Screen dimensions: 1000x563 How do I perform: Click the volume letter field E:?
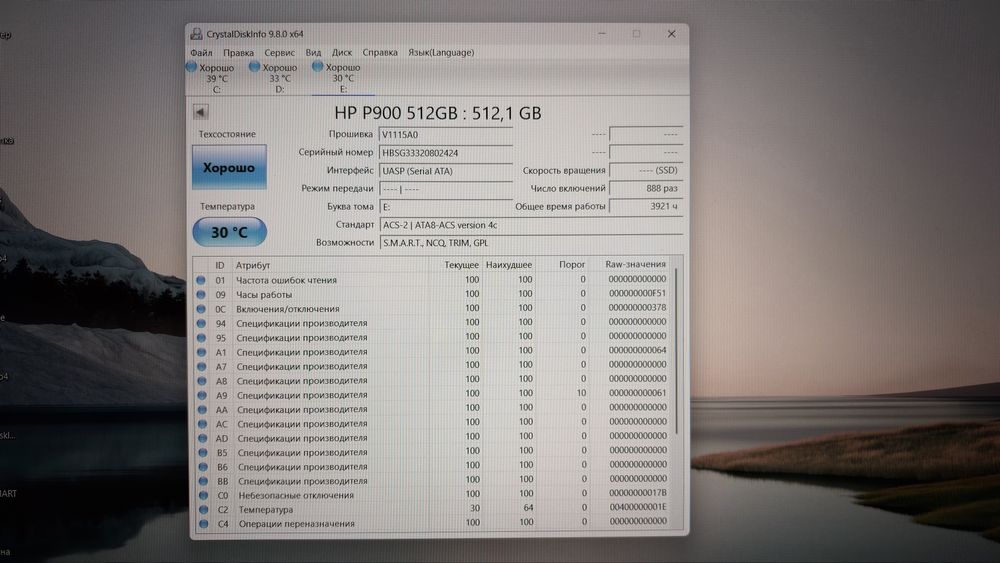point(445,207)
